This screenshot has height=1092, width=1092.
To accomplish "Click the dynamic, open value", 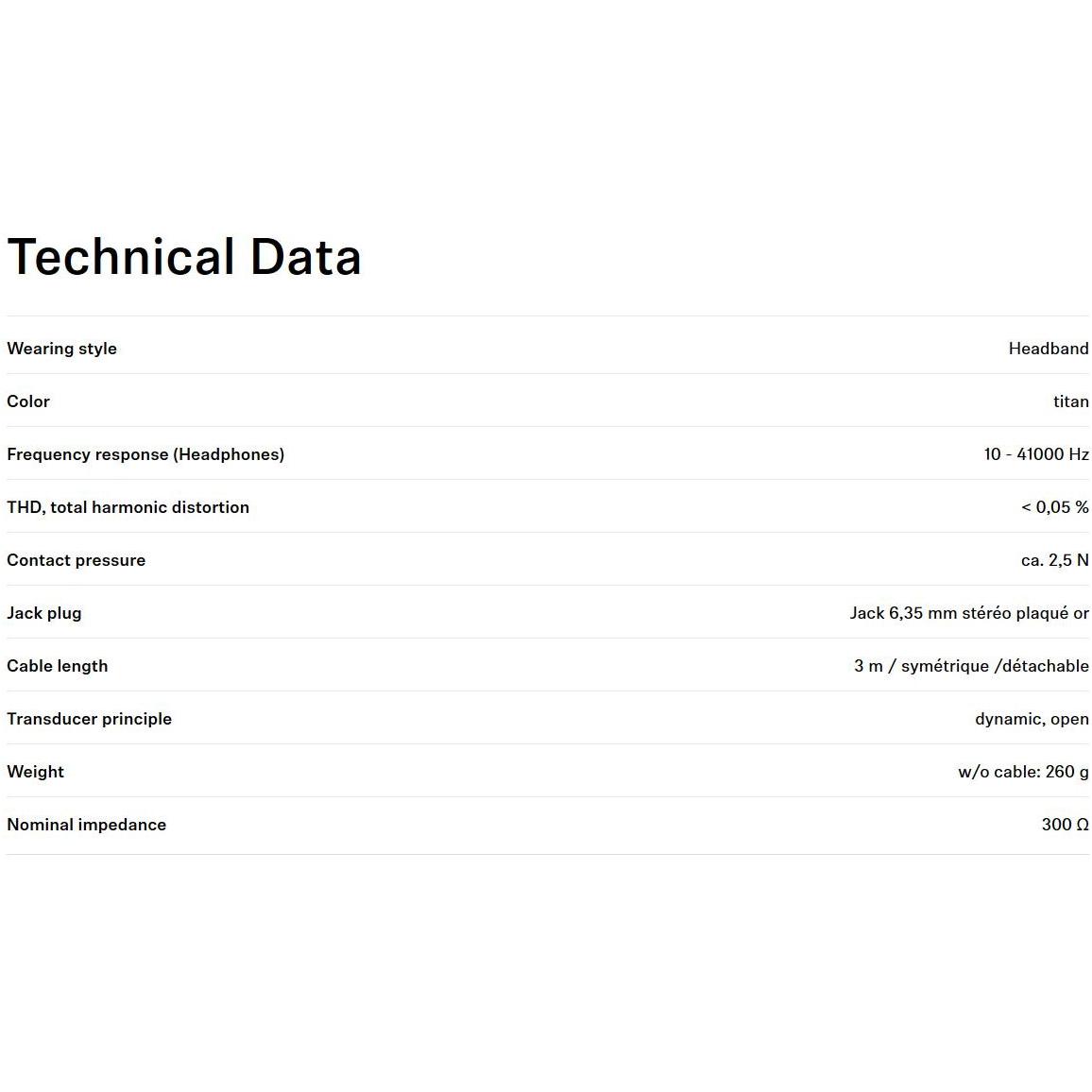I will 1032,719.
